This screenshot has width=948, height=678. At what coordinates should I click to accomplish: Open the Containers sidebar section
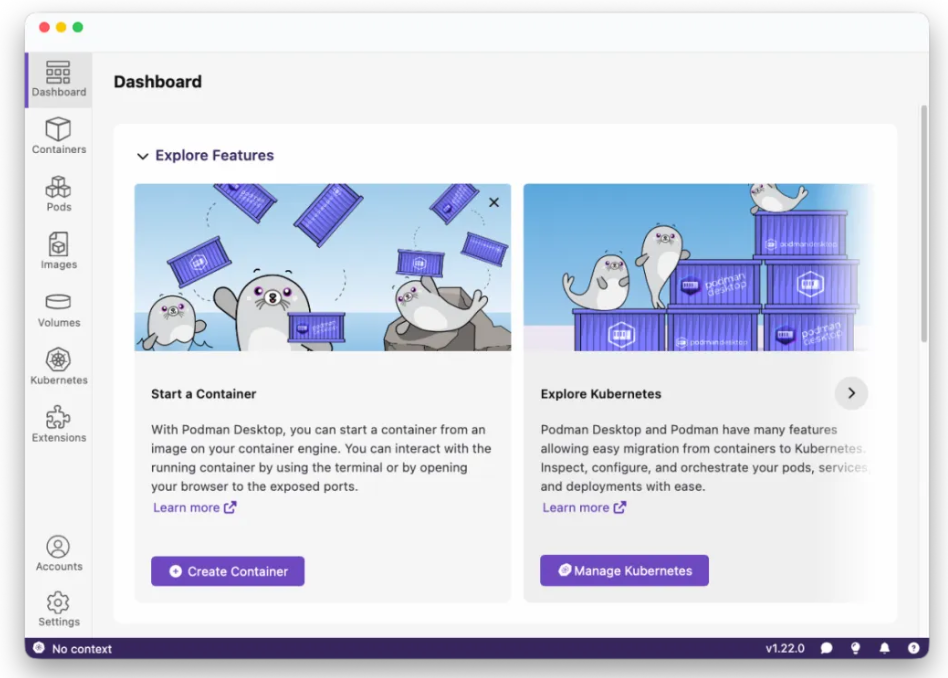click(x=58, y=136)
